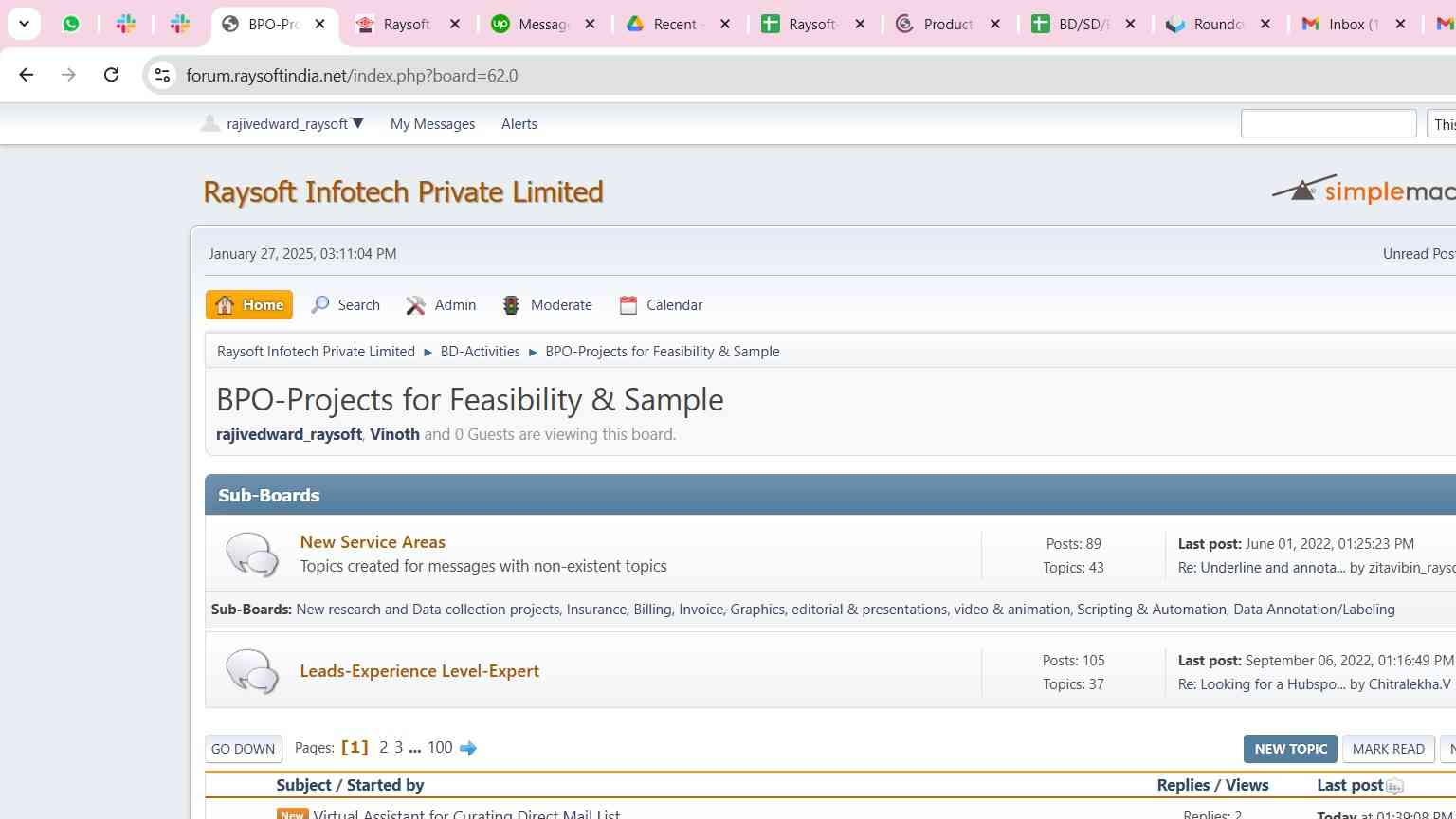The image size is (1456, 819).
Task: Open Alerts menu
Action: point(519,124)
